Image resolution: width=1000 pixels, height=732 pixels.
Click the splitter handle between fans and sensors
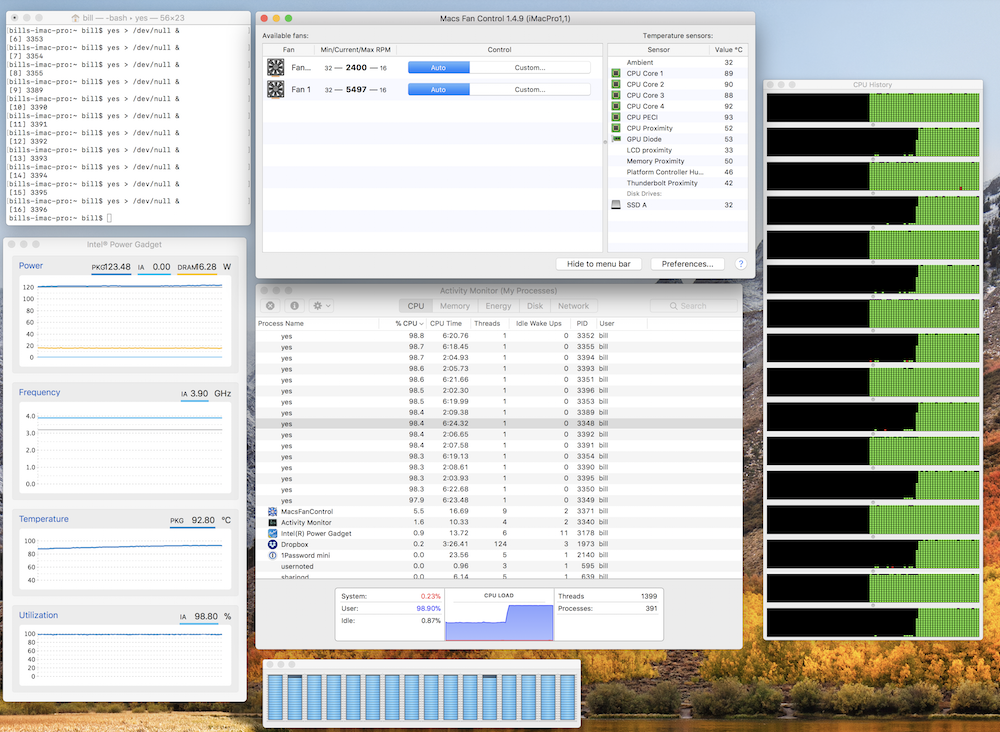pos(604,141)
